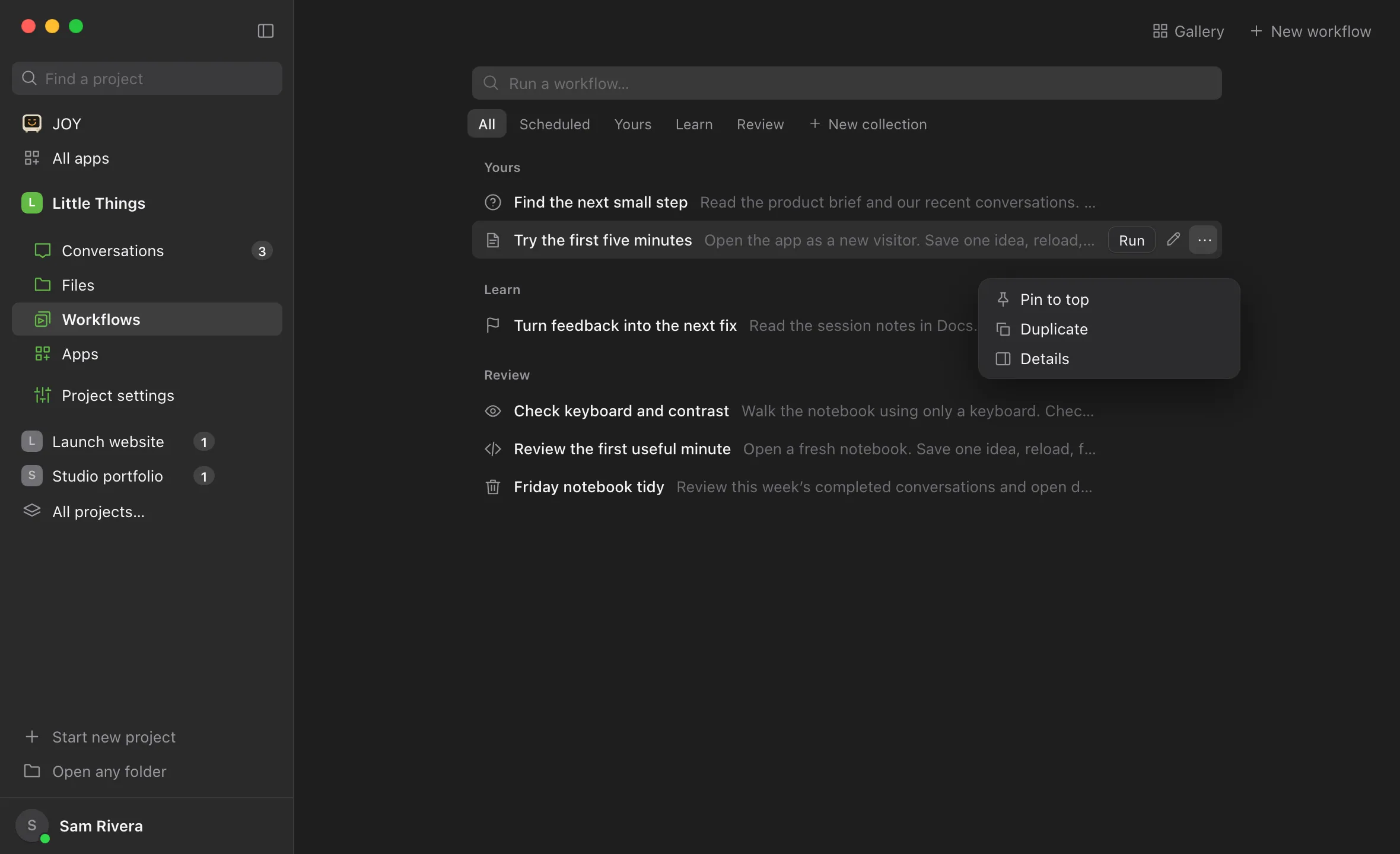Choose Pin to top from the menu
Image resolution: width=1400 pixels, height=854 pixels.
[x=1109, y=299]
